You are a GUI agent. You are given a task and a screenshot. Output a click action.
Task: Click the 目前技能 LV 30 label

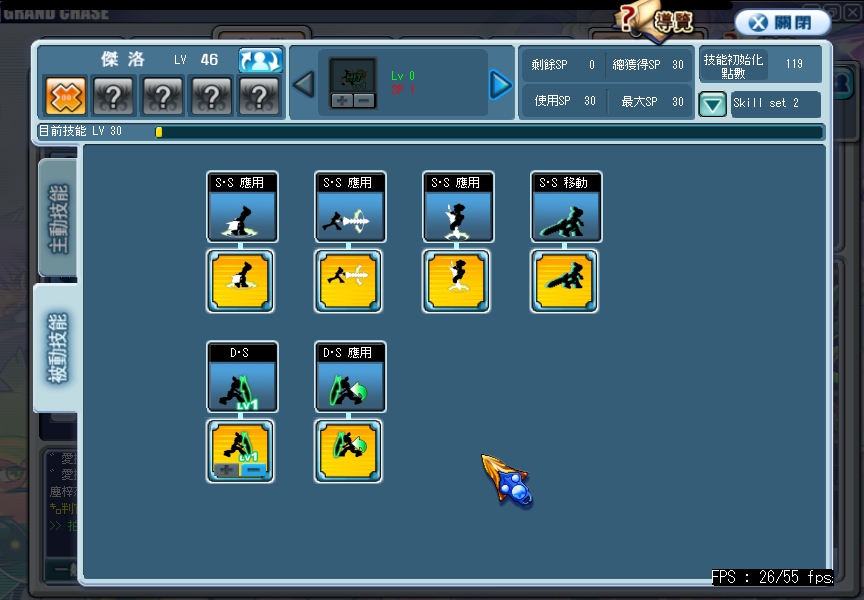[80, 131]
